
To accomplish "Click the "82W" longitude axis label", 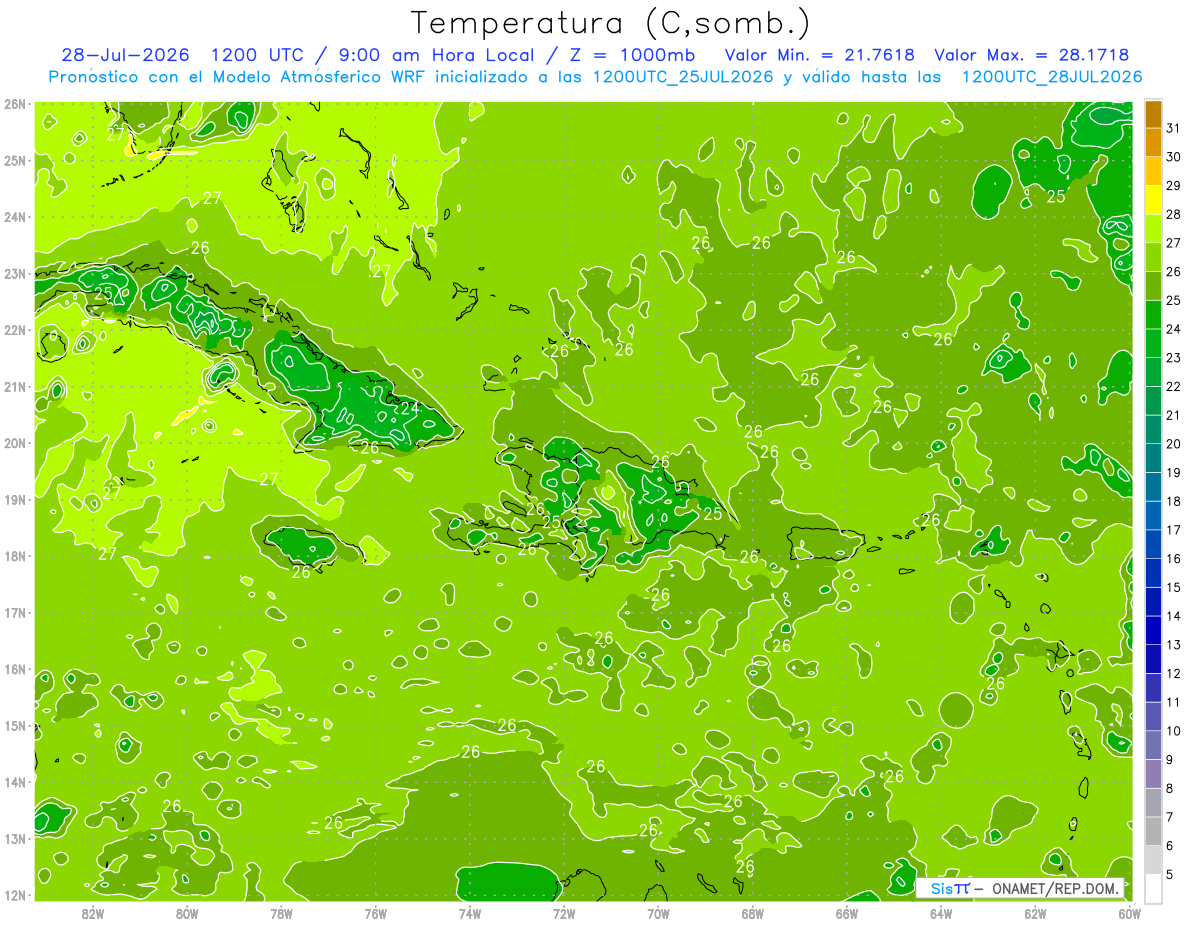I will (x=93, y=913).
